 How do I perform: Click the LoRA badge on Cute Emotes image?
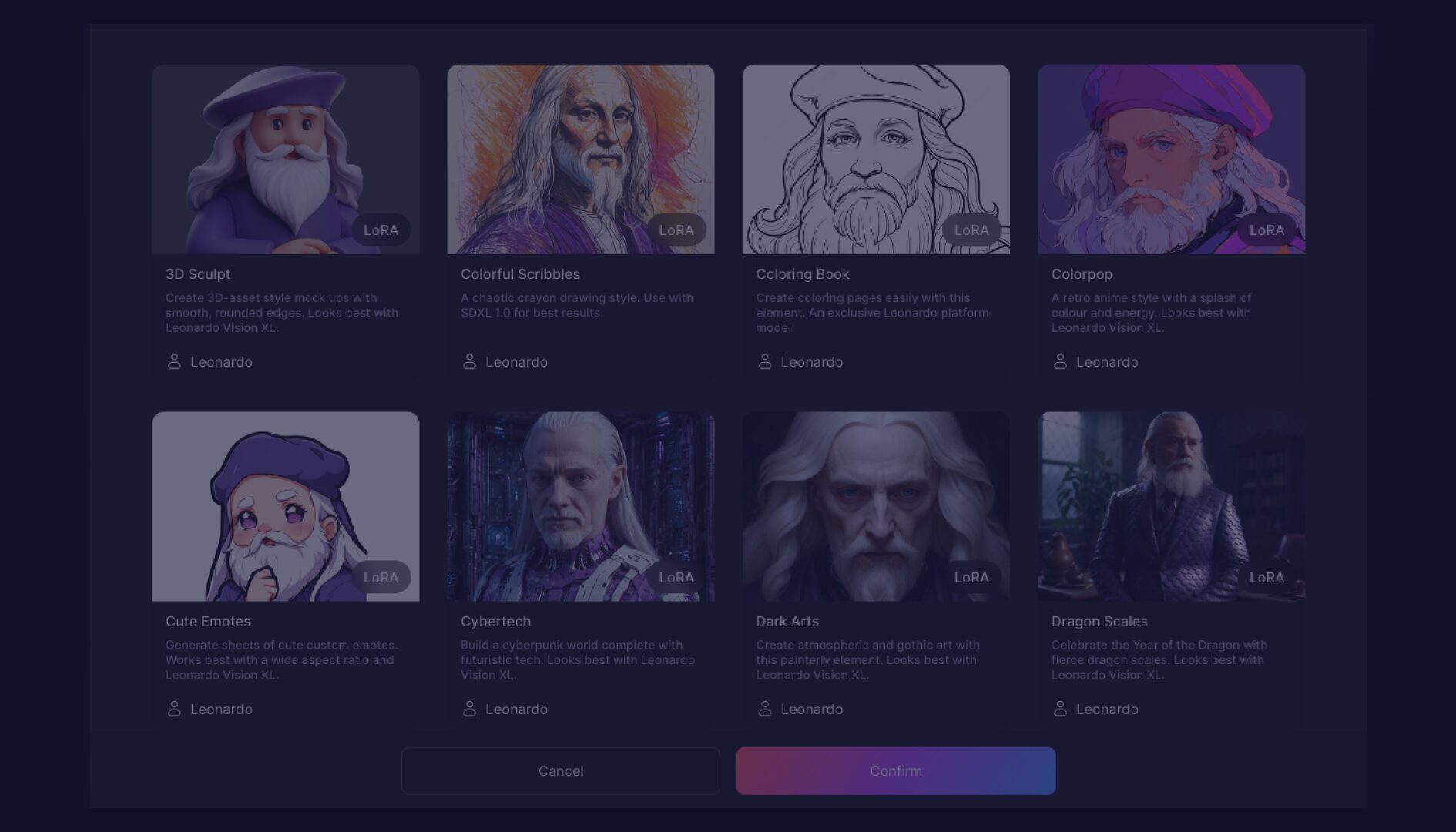[x=381, y=576]
